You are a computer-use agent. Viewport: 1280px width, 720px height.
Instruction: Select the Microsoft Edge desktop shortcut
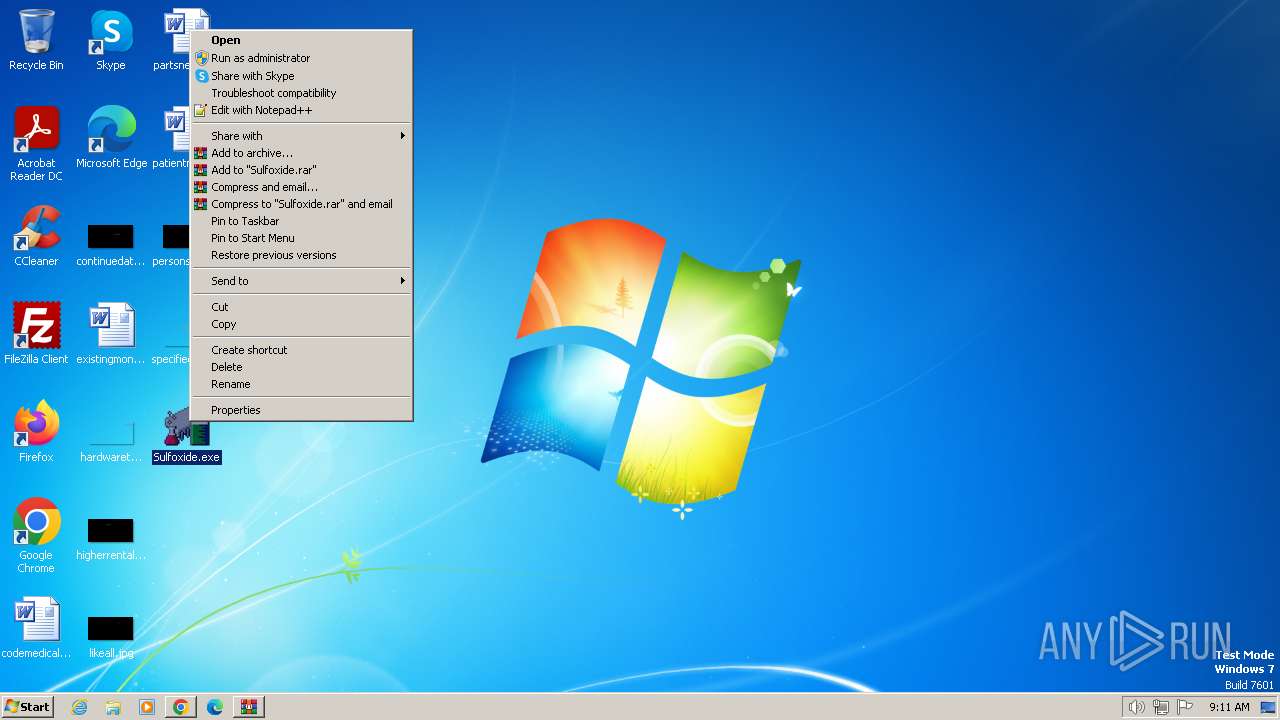click(111, 138)
